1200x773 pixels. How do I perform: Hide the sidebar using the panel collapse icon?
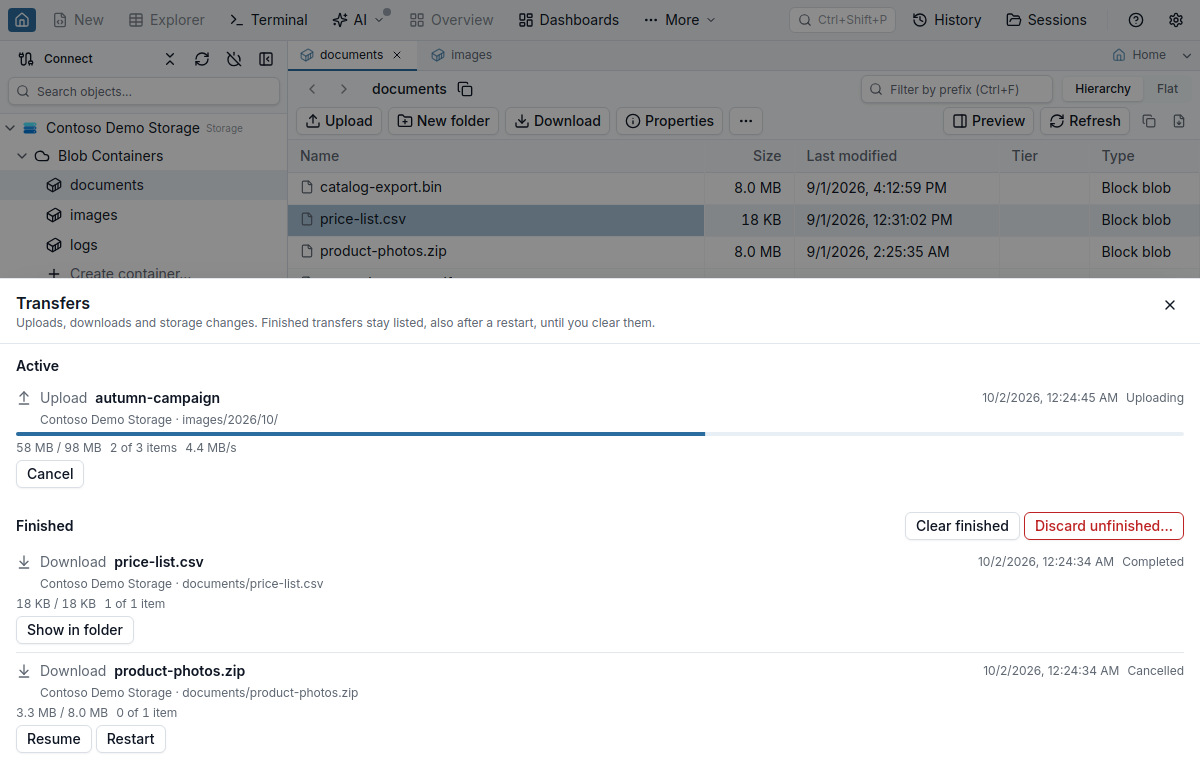click(266, 59)
